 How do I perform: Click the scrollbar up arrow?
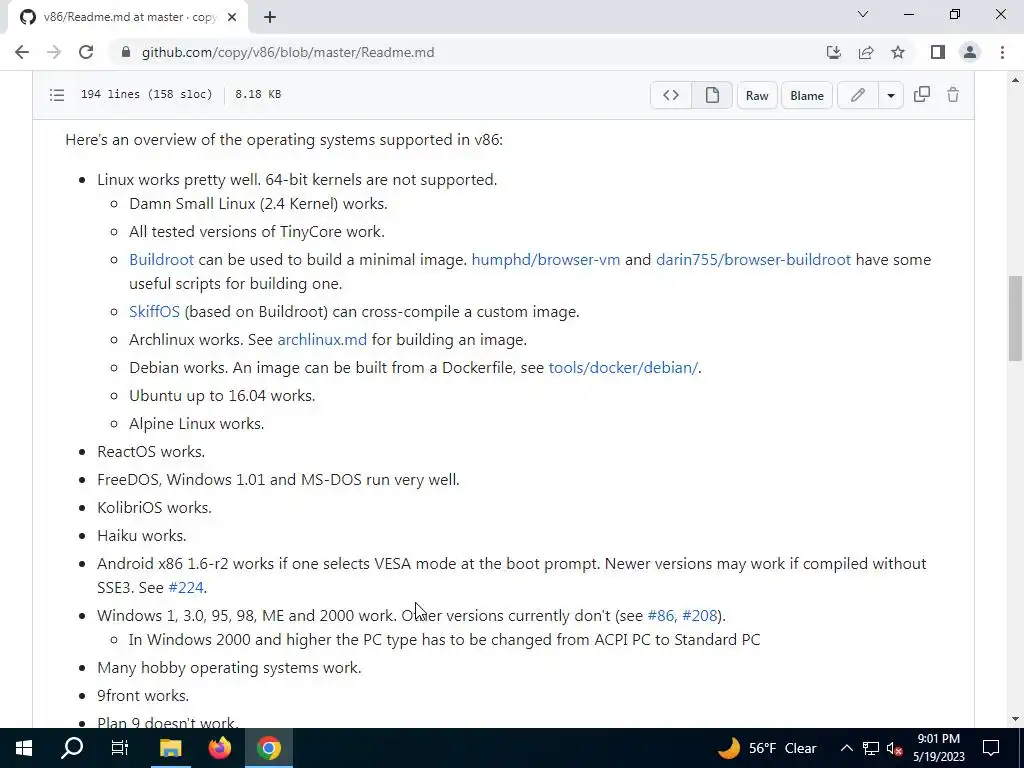(x=1015, y=80)
